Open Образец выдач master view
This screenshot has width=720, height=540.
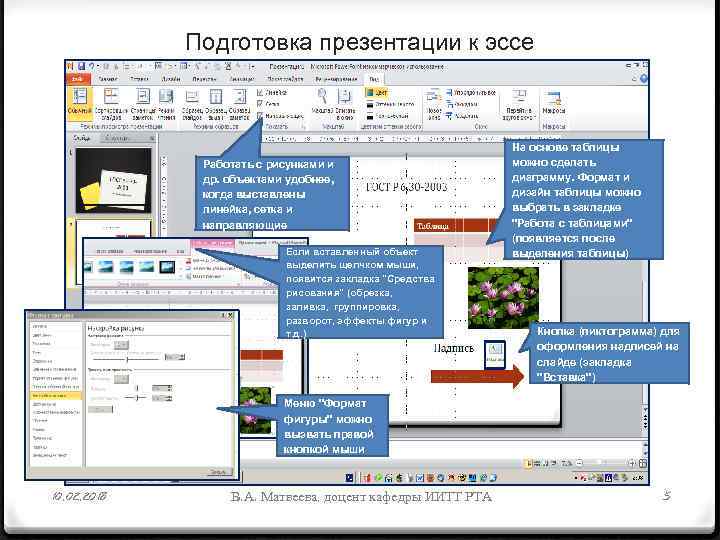(216, 102)
